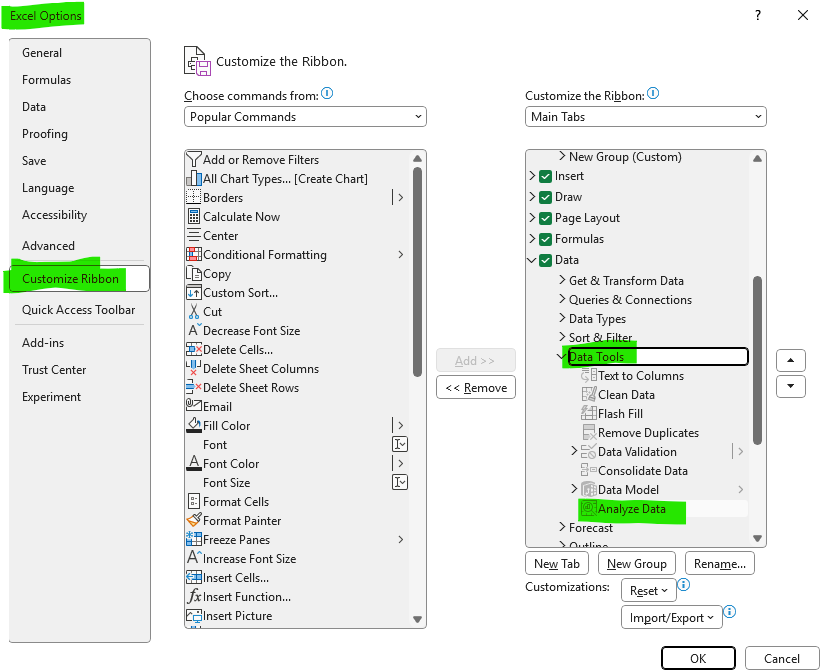Select the Analyze Data icon

tap(588, 508)
